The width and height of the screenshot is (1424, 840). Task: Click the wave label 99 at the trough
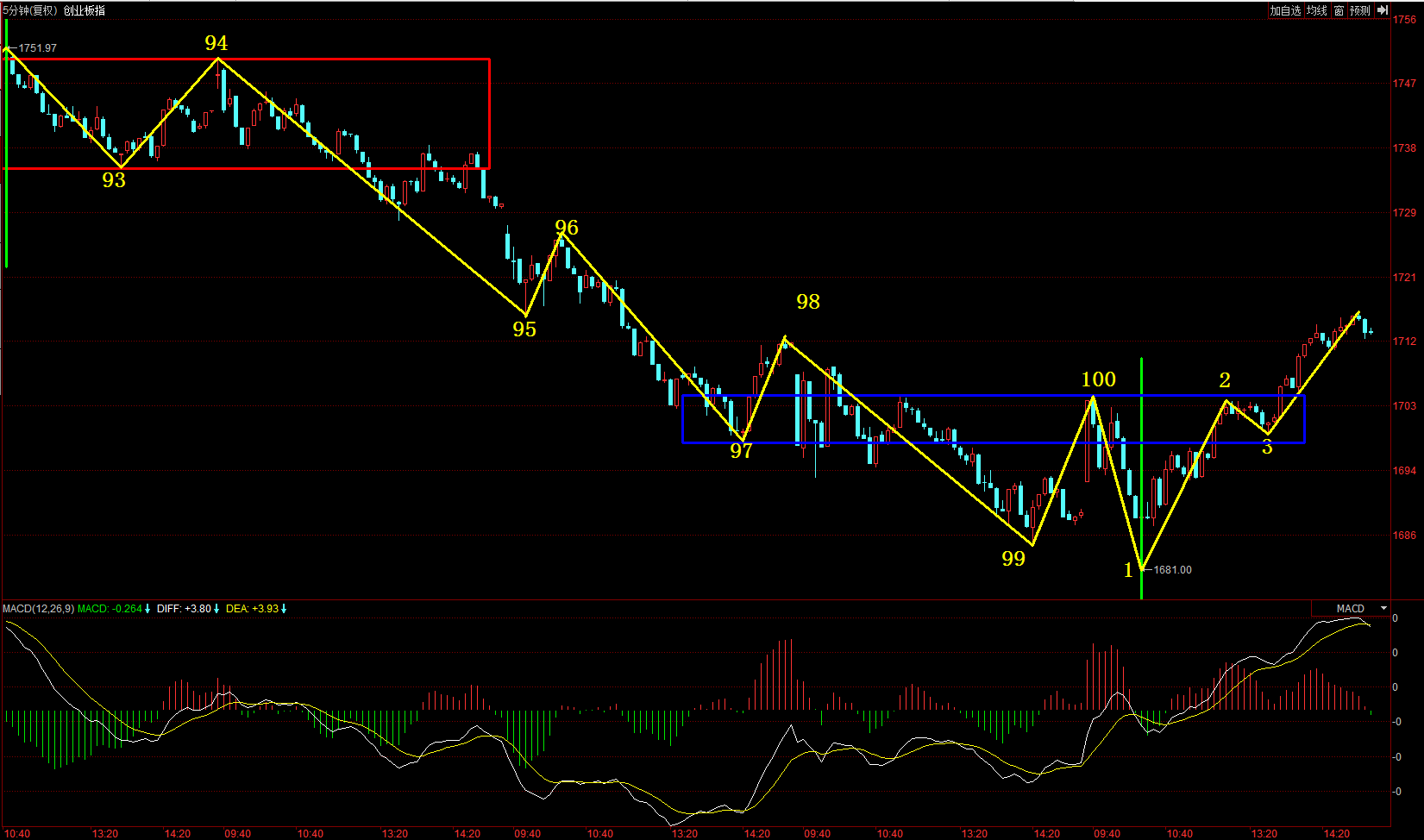click(1013, 559)
